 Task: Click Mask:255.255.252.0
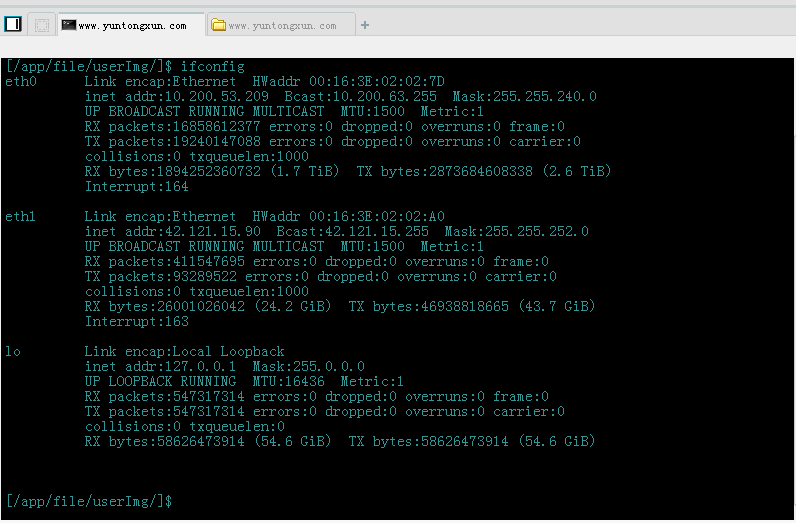(516, 232)
